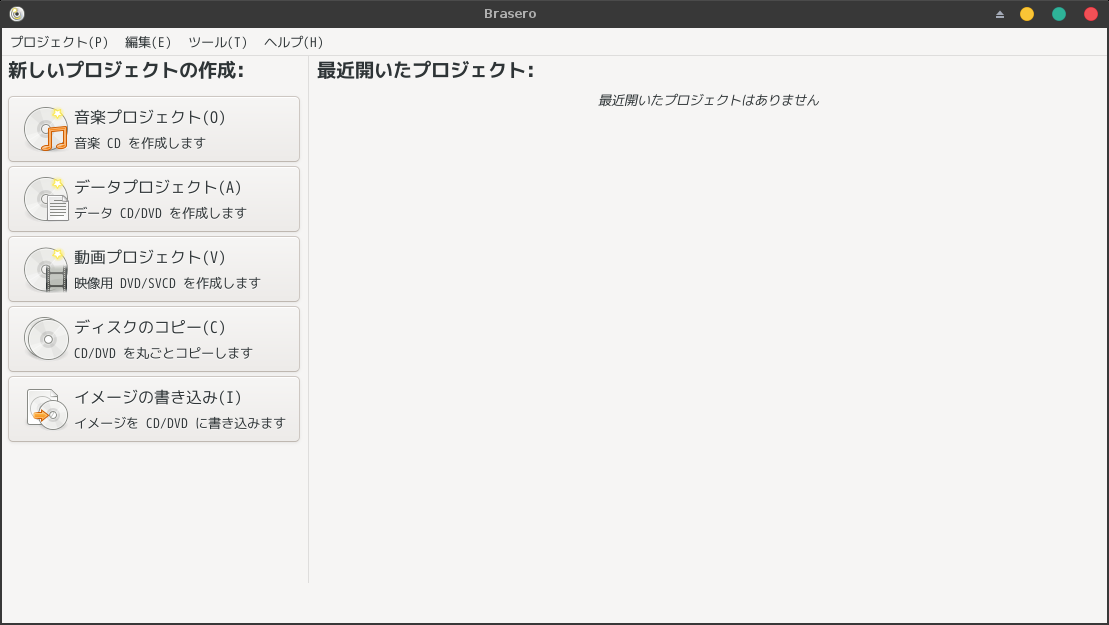The width and height of the screenshot is (1109, 625).
Task: Click the Brasero app icon in title bar
Action: click(x=17, y=13)
